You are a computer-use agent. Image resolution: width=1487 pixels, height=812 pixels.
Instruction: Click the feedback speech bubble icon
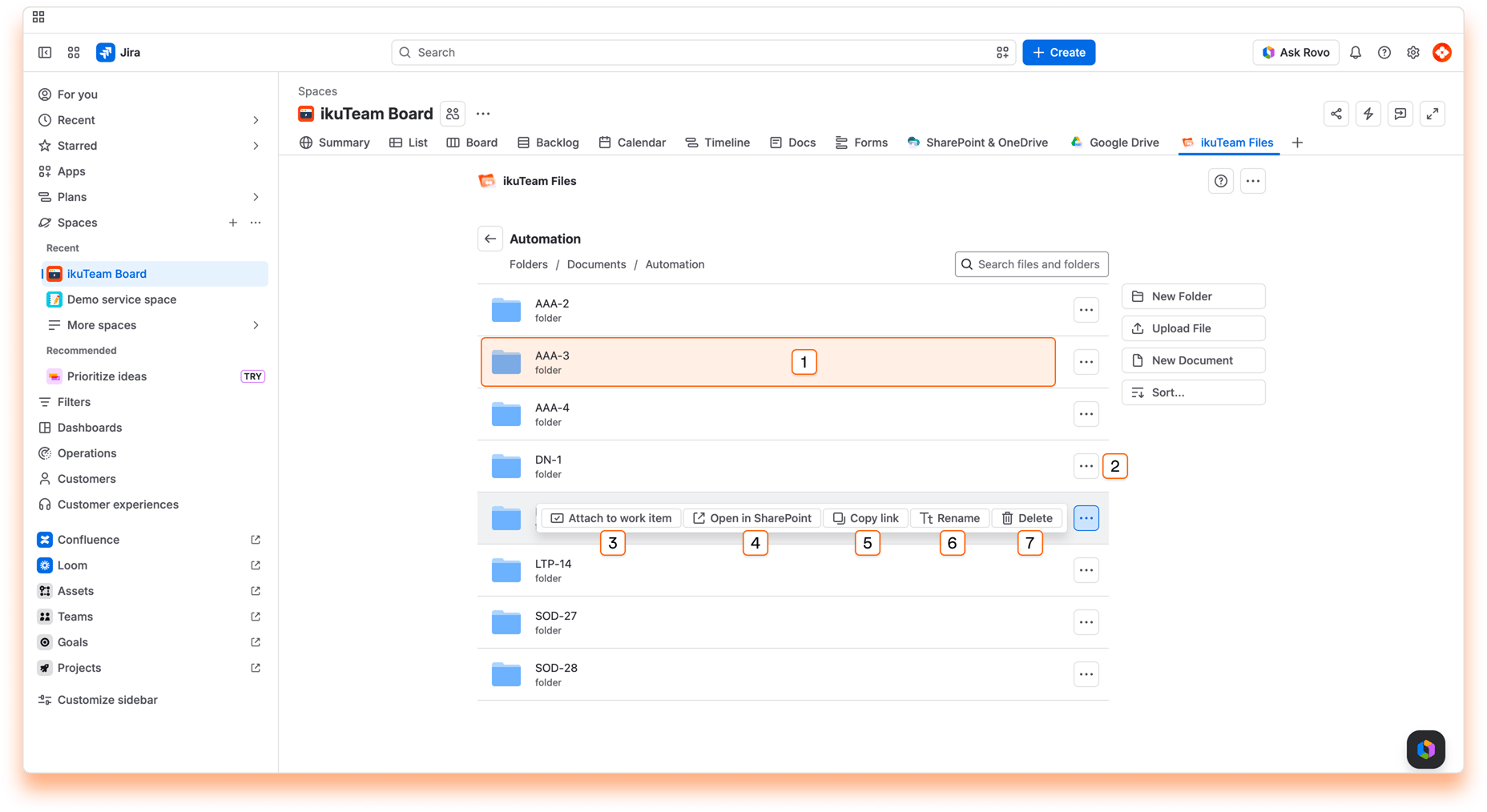1400,114
